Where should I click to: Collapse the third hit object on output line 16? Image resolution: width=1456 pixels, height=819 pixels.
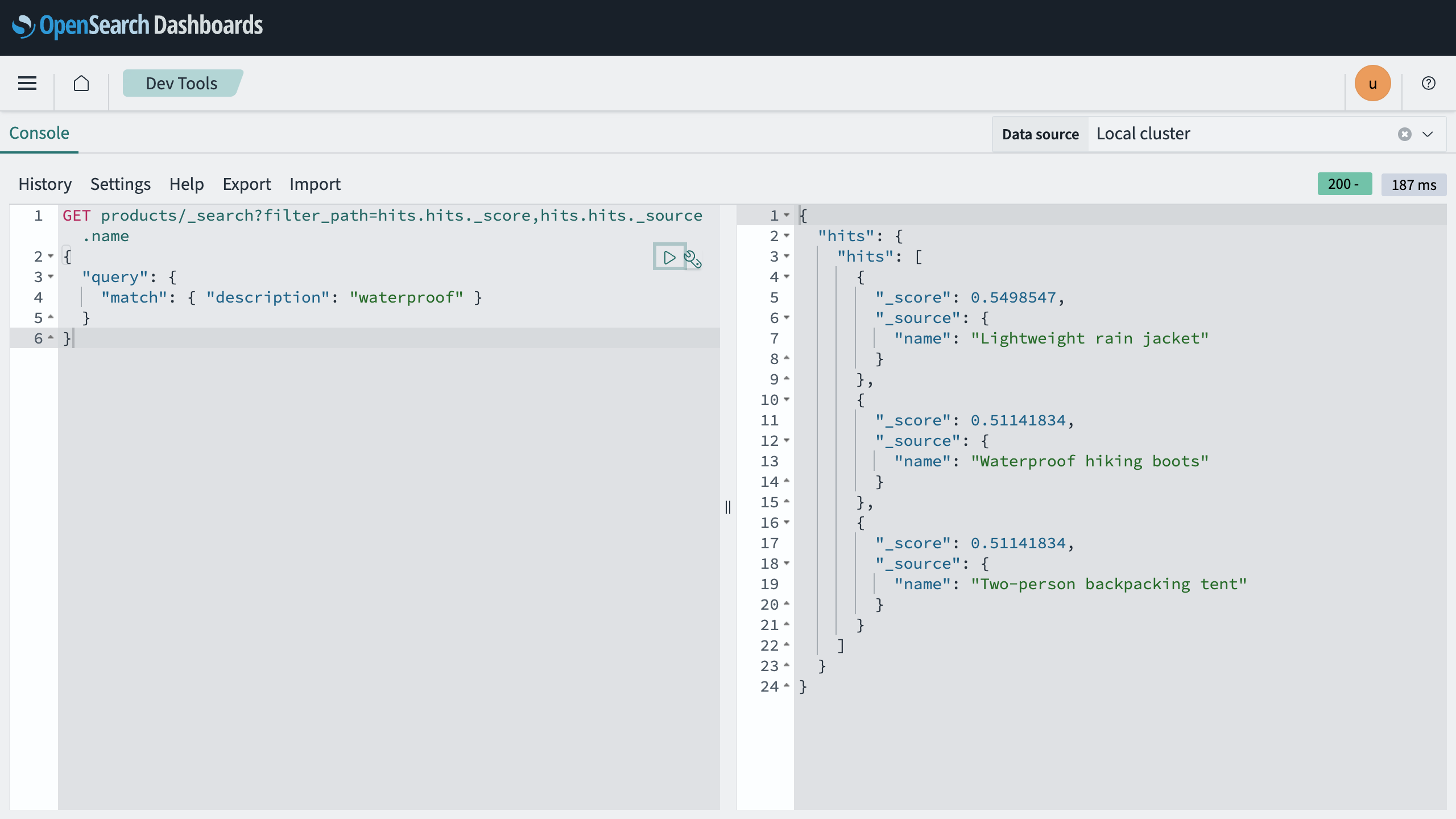(x=787, y=523)
